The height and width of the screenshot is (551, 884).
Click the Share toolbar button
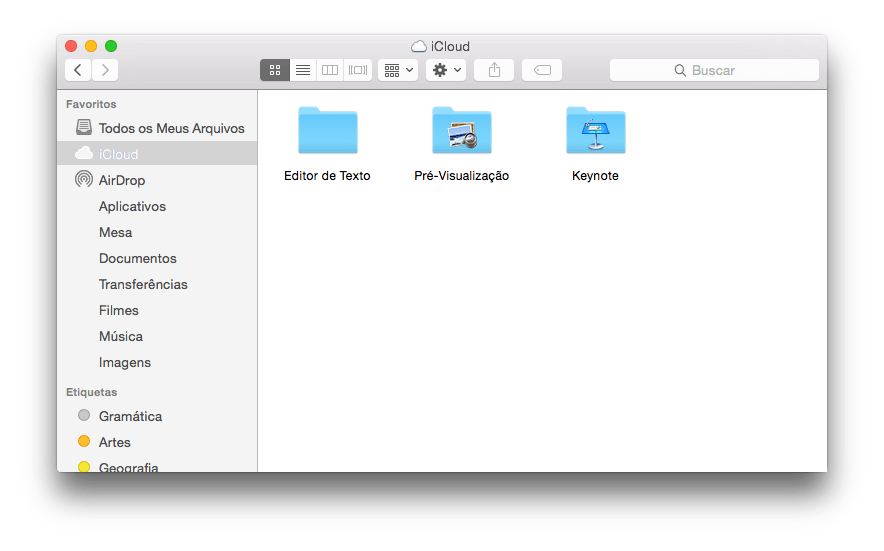[x=494, y=70]
